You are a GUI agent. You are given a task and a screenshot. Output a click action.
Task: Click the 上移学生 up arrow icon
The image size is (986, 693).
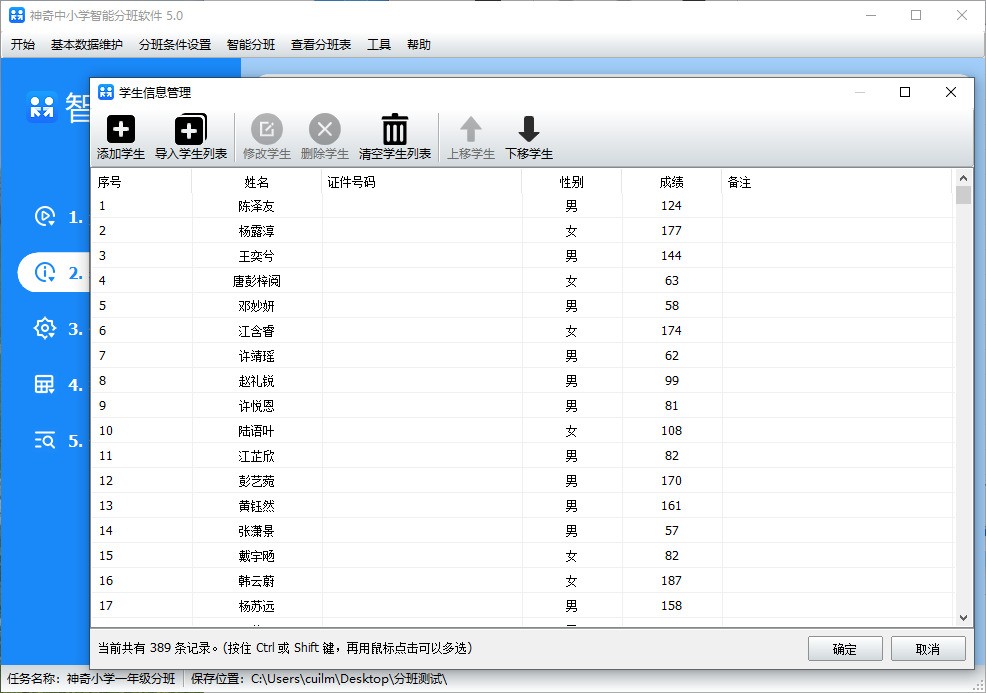click(x=470, y=130)
